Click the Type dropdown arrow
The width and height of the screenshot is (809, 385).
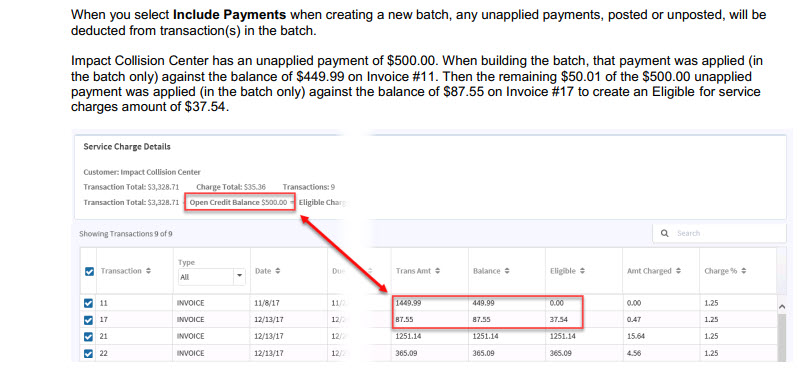coord(239,277)
